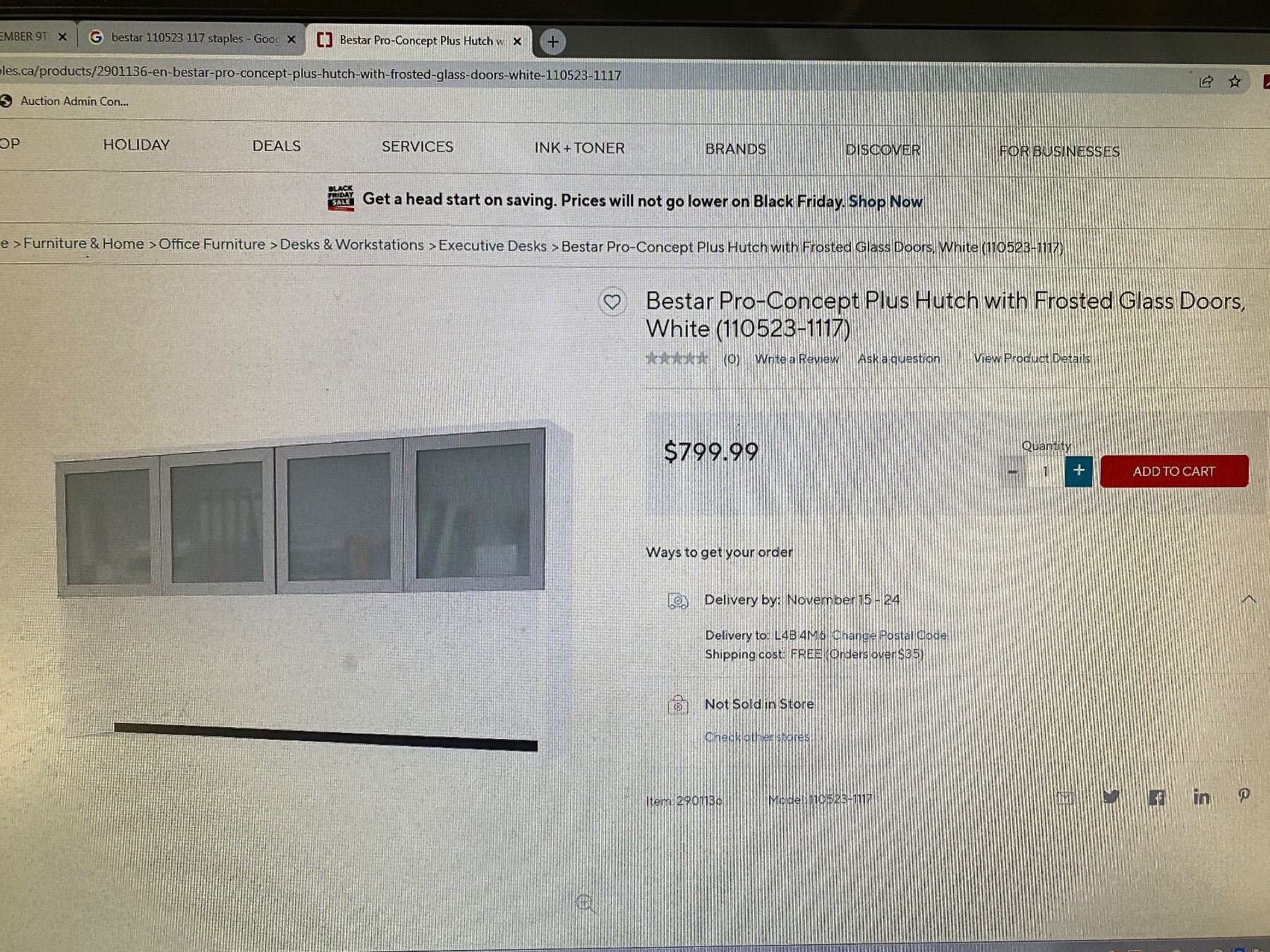Image resolution: width=1270 pixels, height=952 pixels.
Task: Share product on LinkedIn
Action: (x=1201, y=797)
